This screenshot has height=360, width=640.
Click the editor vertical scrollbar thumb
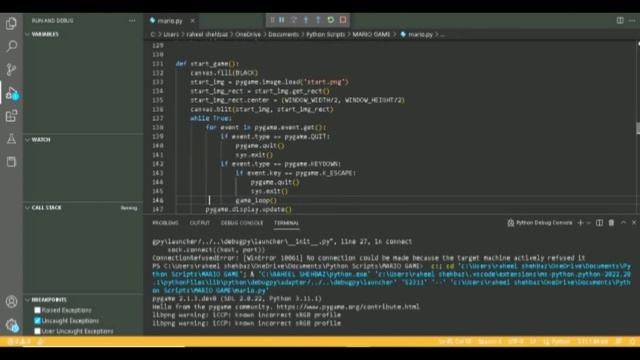coord(638,128)
